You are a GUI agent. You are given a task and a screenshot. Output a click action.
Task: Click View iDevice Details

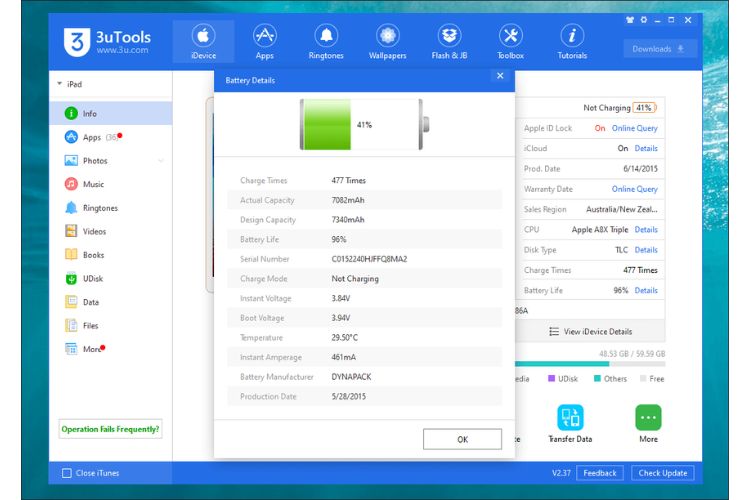coord(591,332)
